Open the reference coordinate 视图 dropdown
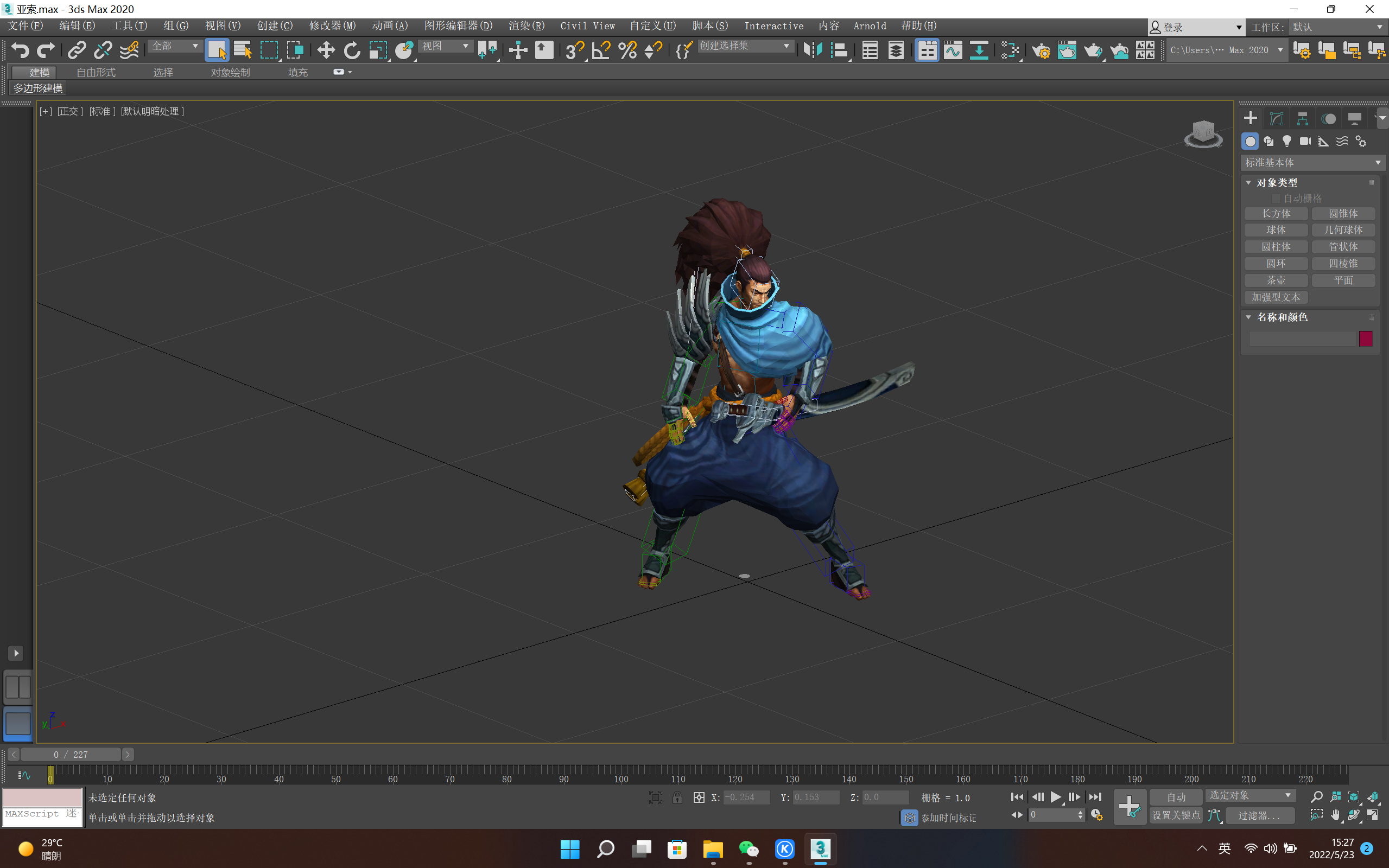 (x=446, y=46)
